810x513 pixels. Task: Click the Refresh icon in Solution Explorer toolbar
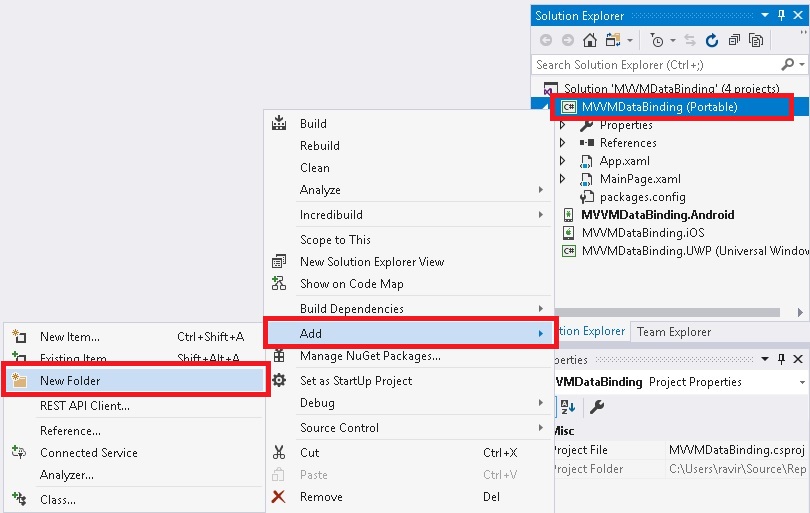coord(712,41)
